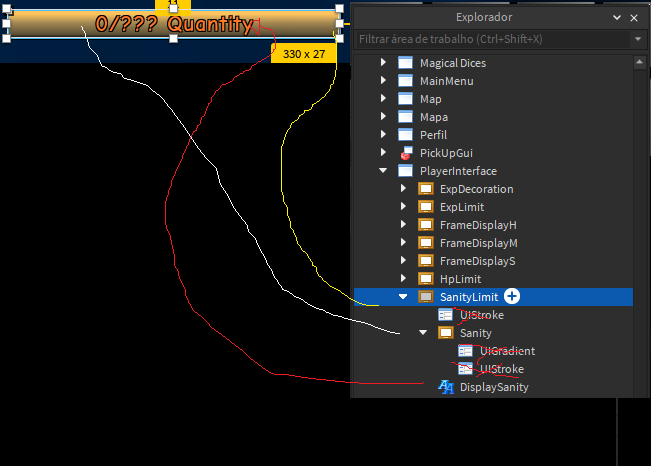The width and height of the screenshot is (651, 466).
Task: Click the SanityLimit frame icon
Action: (426, 297)
